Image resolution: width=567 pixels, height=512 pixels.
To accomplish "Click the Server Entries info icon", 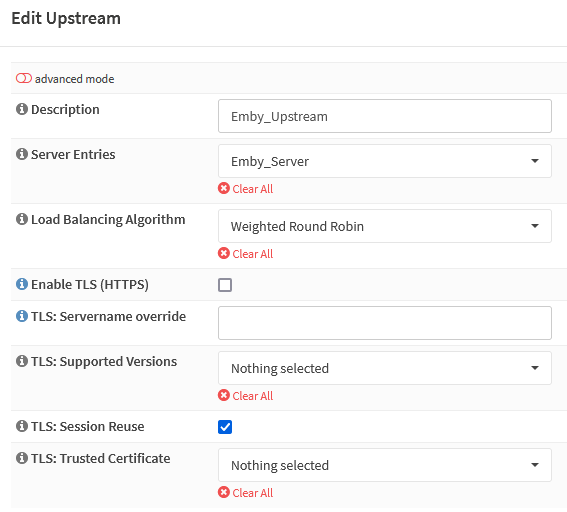I will coord(22,154).
